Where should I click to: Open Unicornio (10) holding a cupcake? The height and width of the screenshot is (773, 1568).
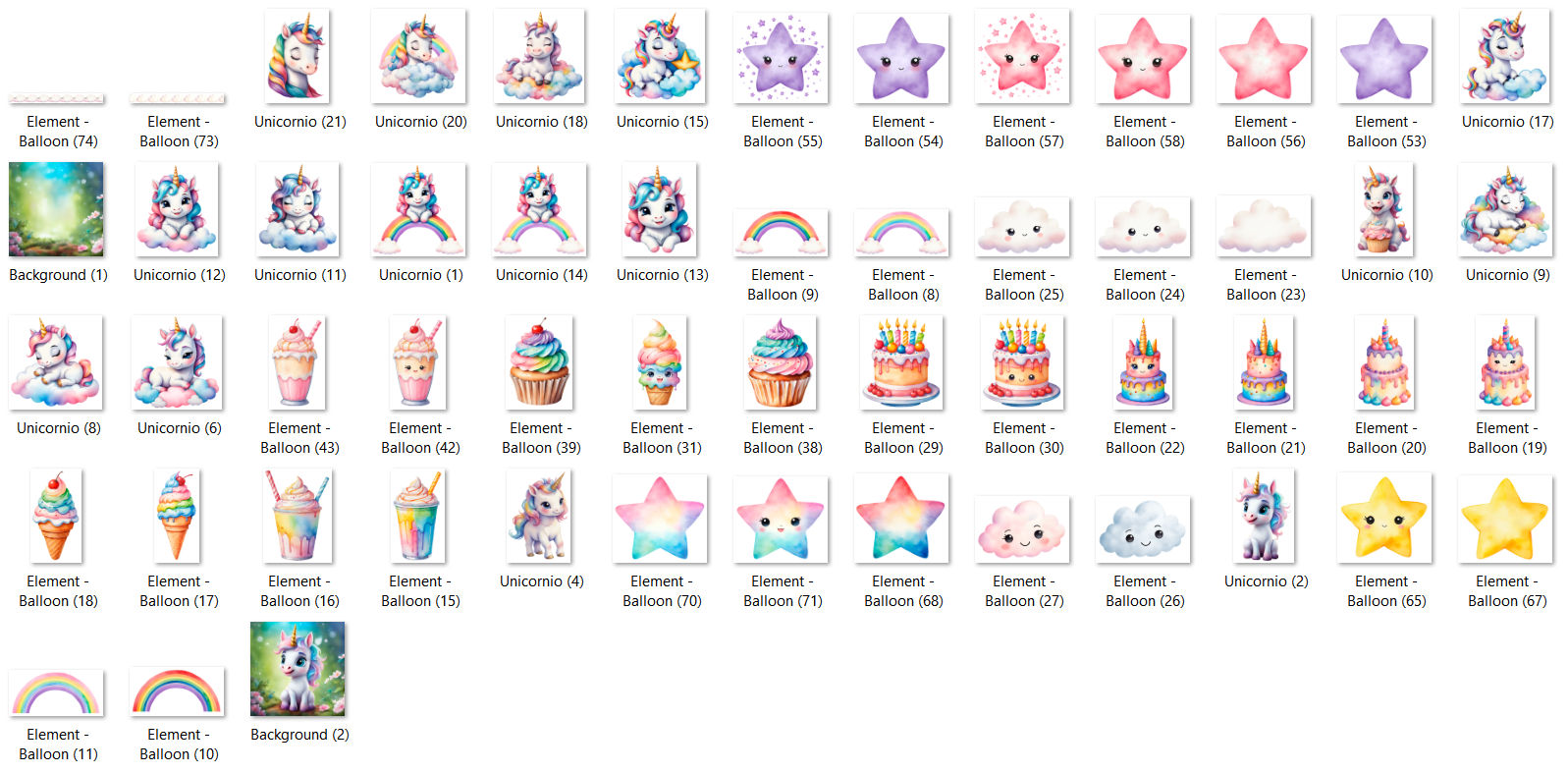[x=1384, y=209]
